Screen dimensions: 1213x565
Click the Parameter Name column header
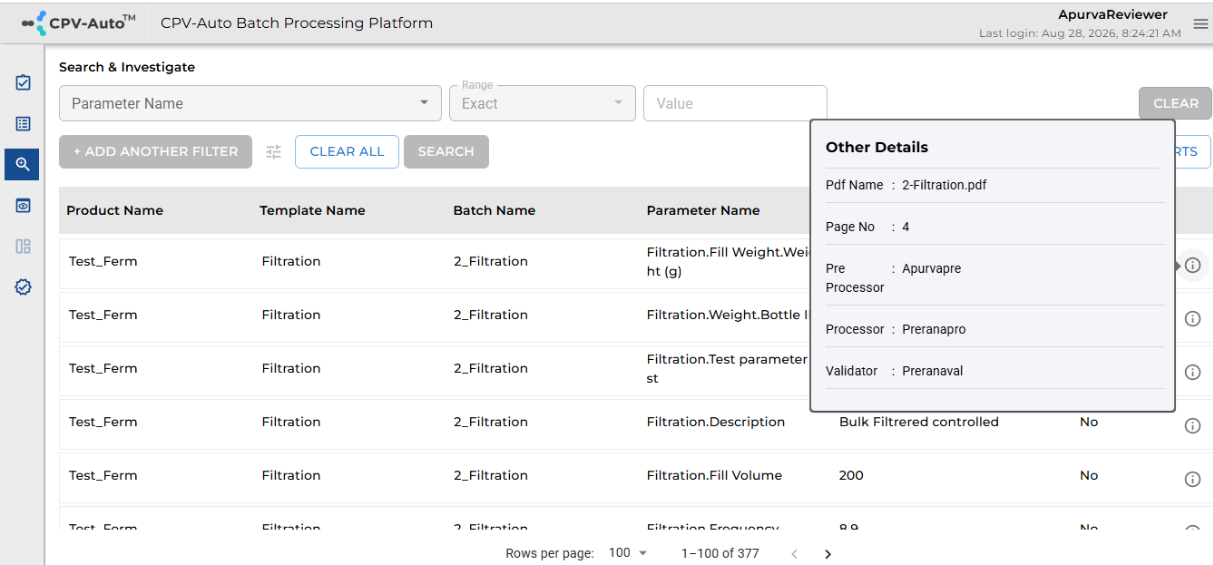tap(703, 211)
